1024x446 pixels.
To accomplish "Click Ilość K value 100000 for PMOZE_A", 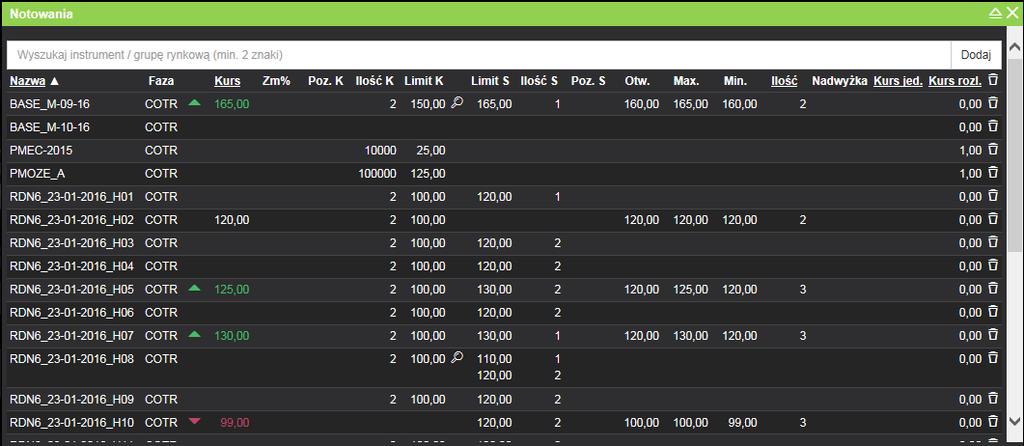I will click(x=377, y=174).
